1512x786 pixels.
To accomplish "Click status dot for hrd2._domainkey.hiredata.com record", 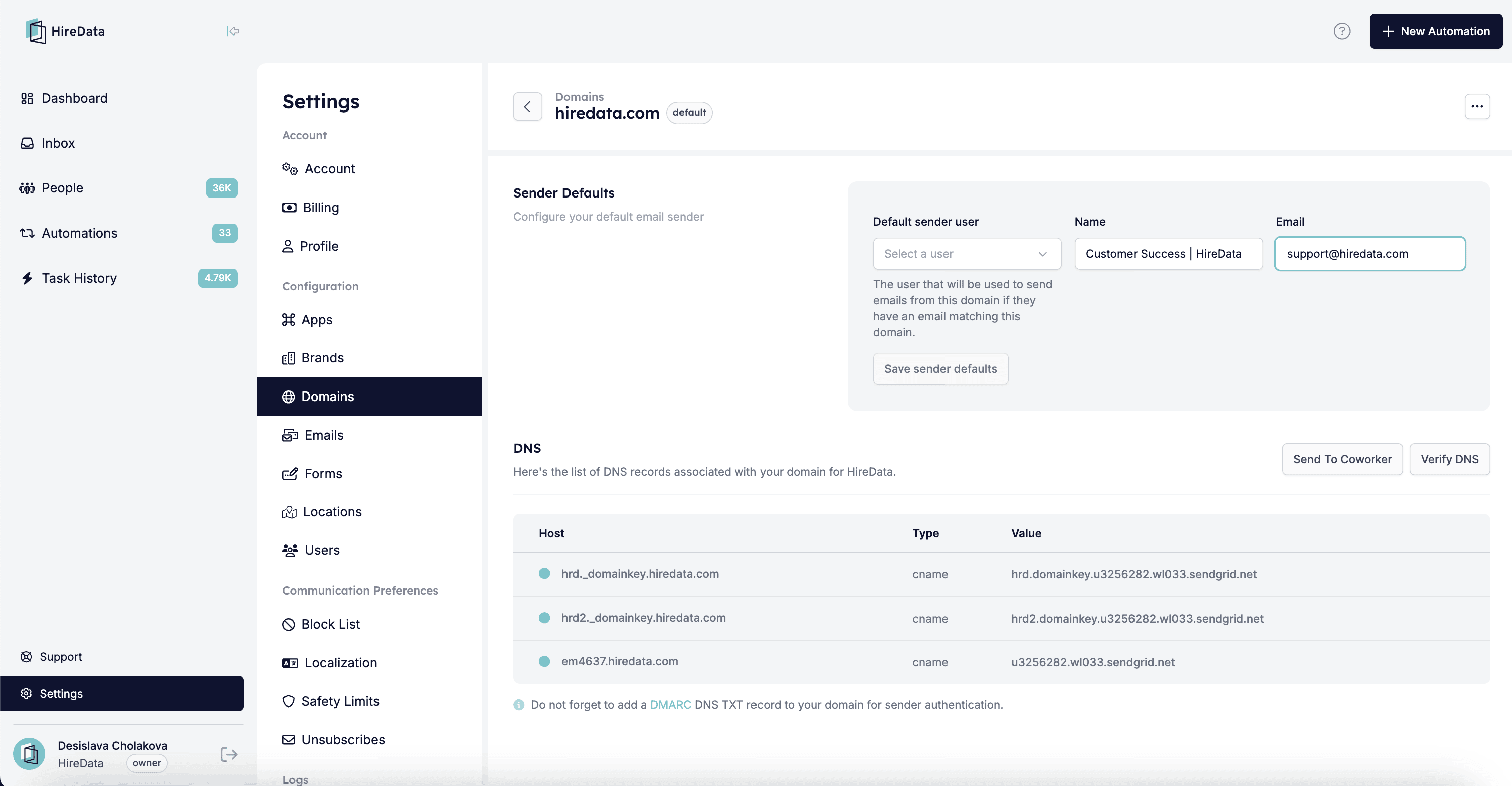I will tap(544, 618).
